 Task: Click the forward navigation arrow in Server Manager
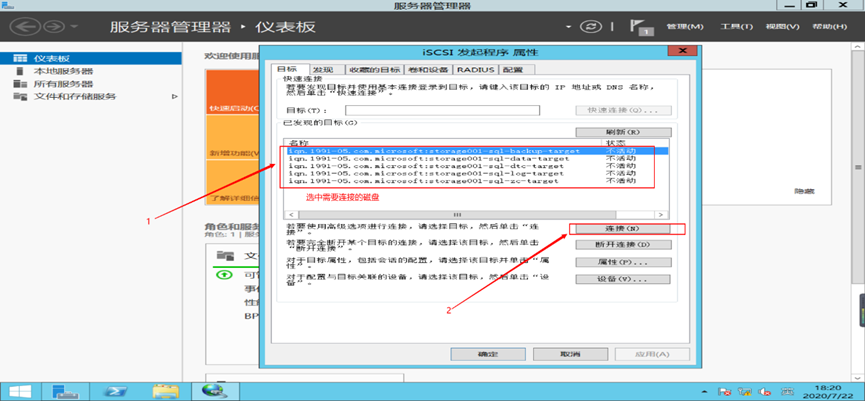tap(54, 26)
